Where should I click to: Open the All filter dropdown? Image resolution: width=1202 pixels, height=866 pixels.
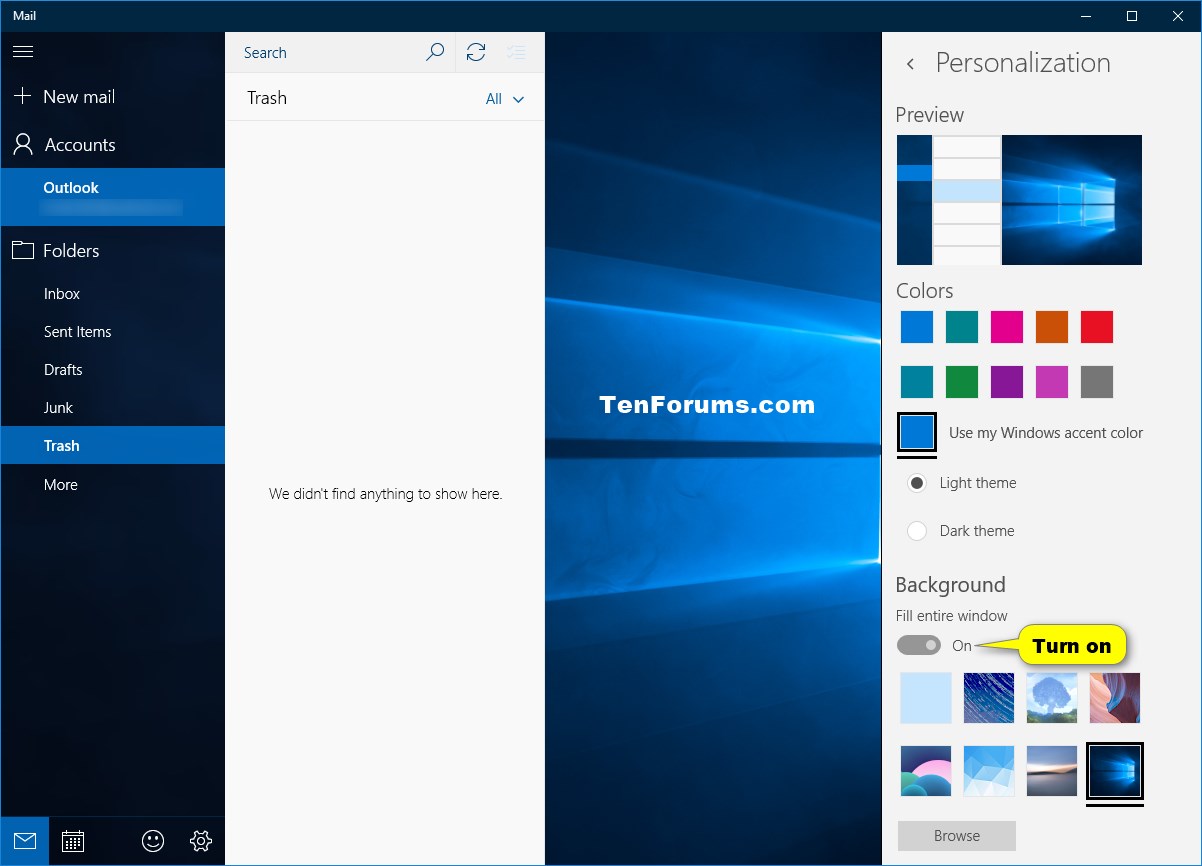[x=505, y=98]
